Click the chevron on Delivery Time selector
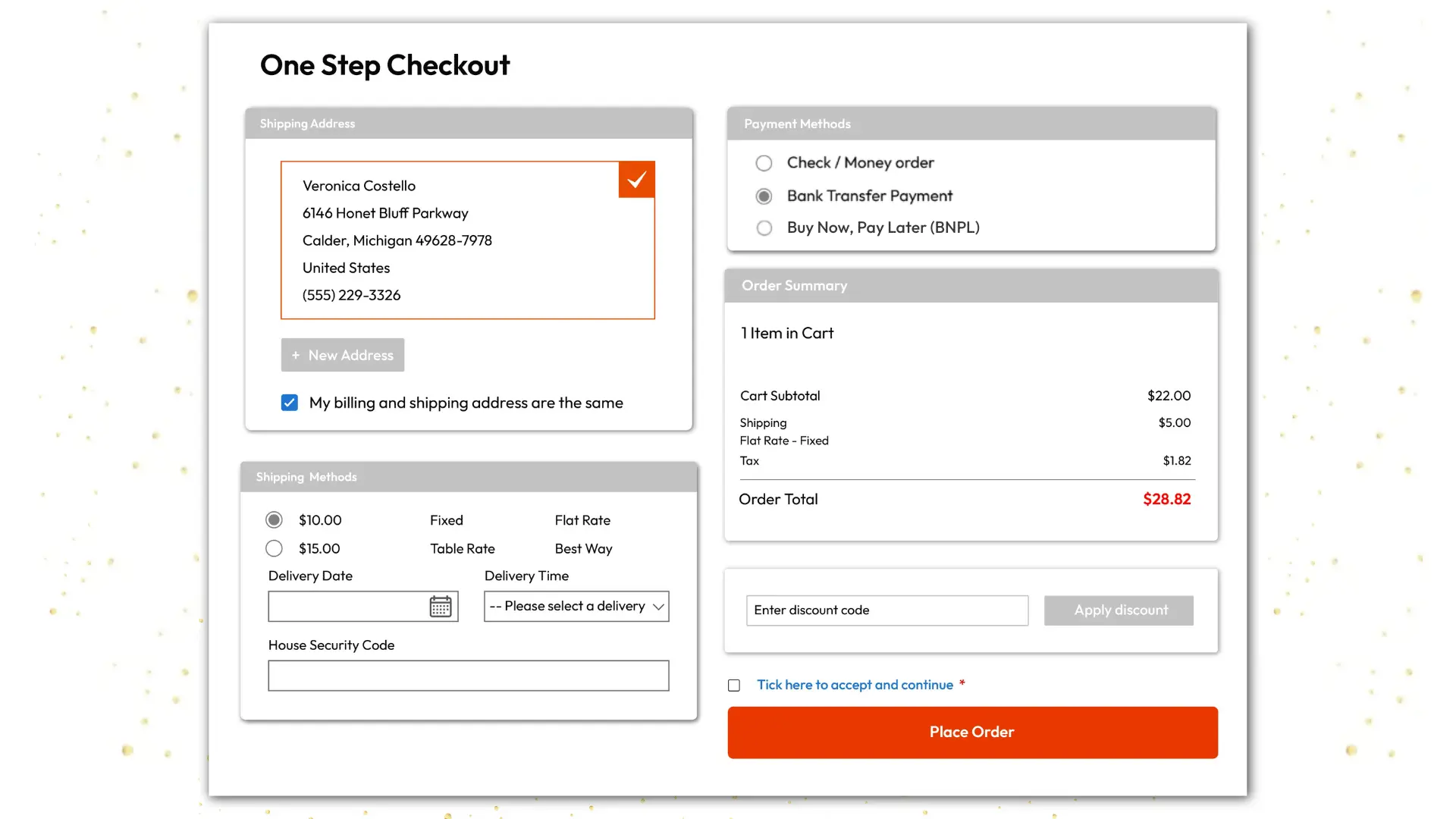This screenshot has width=1456, height=819. coord(657,606)
